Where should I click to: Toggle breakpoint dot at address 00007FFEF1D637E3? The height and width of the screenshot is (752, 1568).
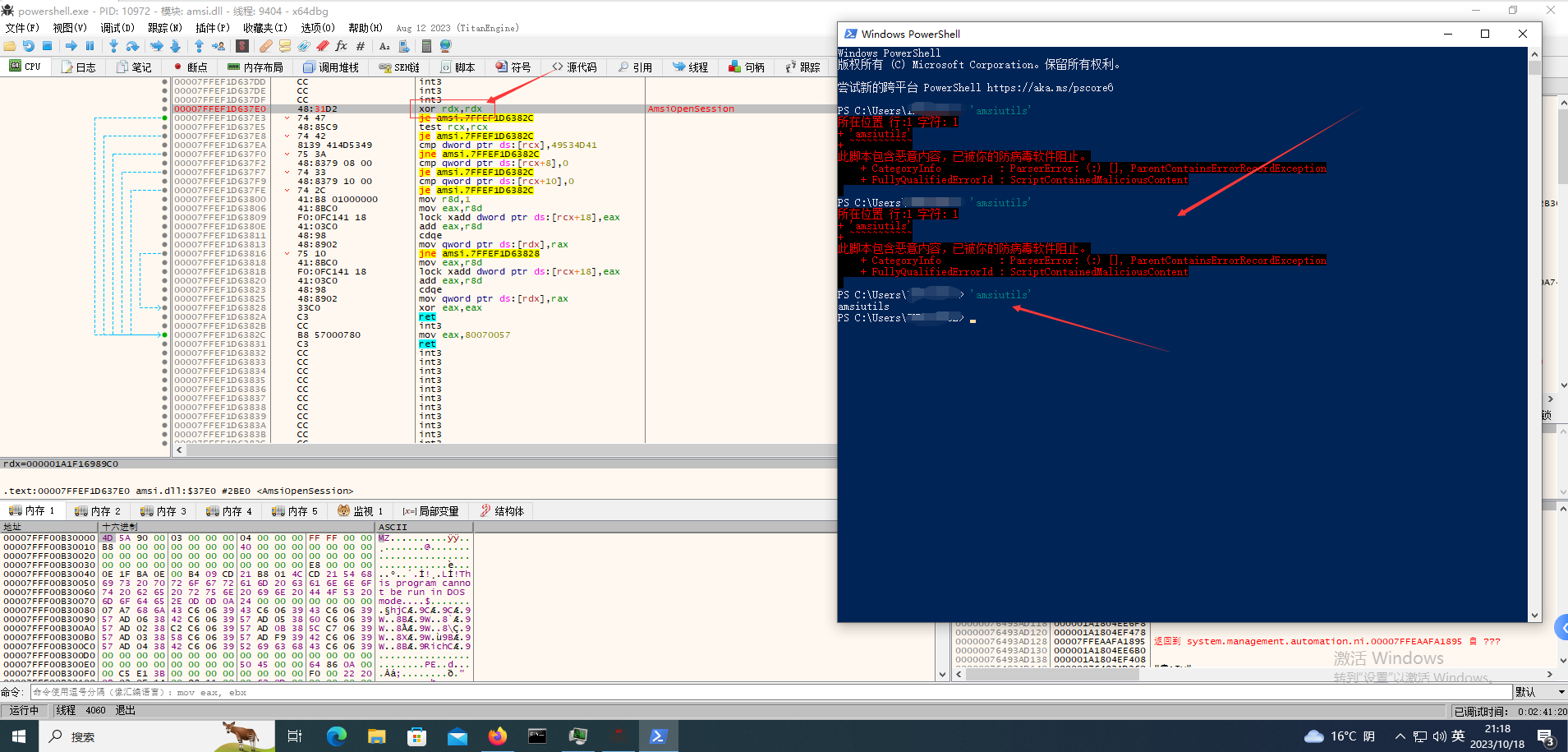click(165, 118)
